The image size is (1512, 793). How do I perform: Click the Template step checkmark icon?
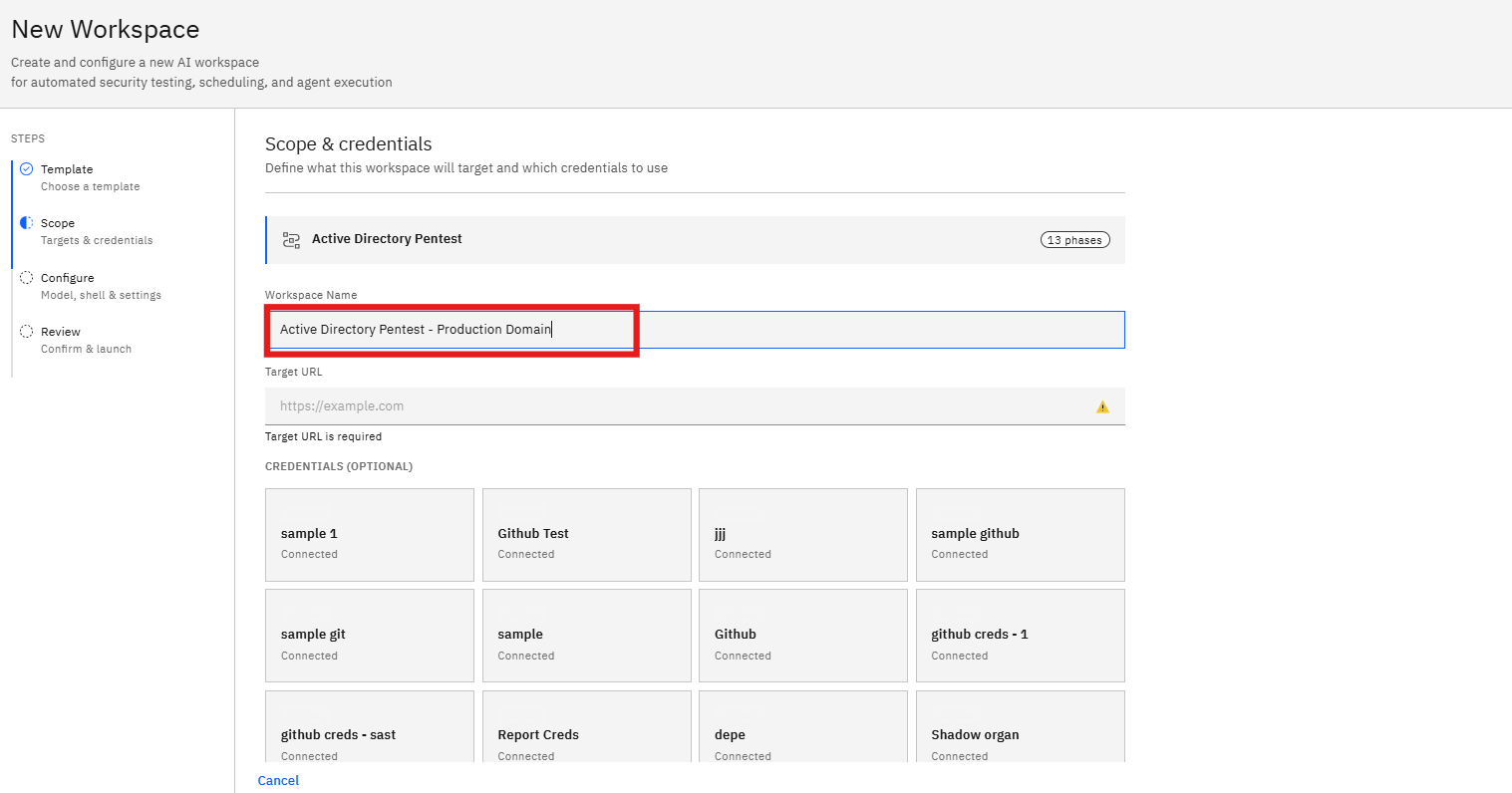27,169
